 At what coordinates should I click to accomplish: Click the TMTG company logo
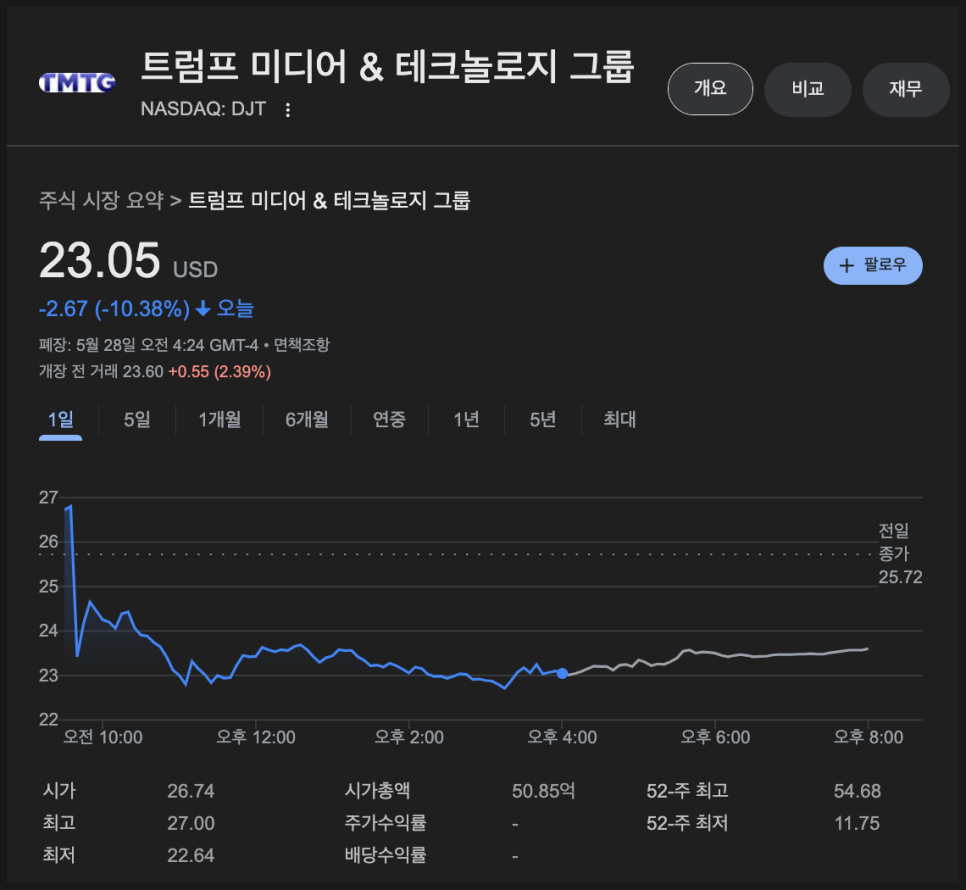click(x=77, y=83)
